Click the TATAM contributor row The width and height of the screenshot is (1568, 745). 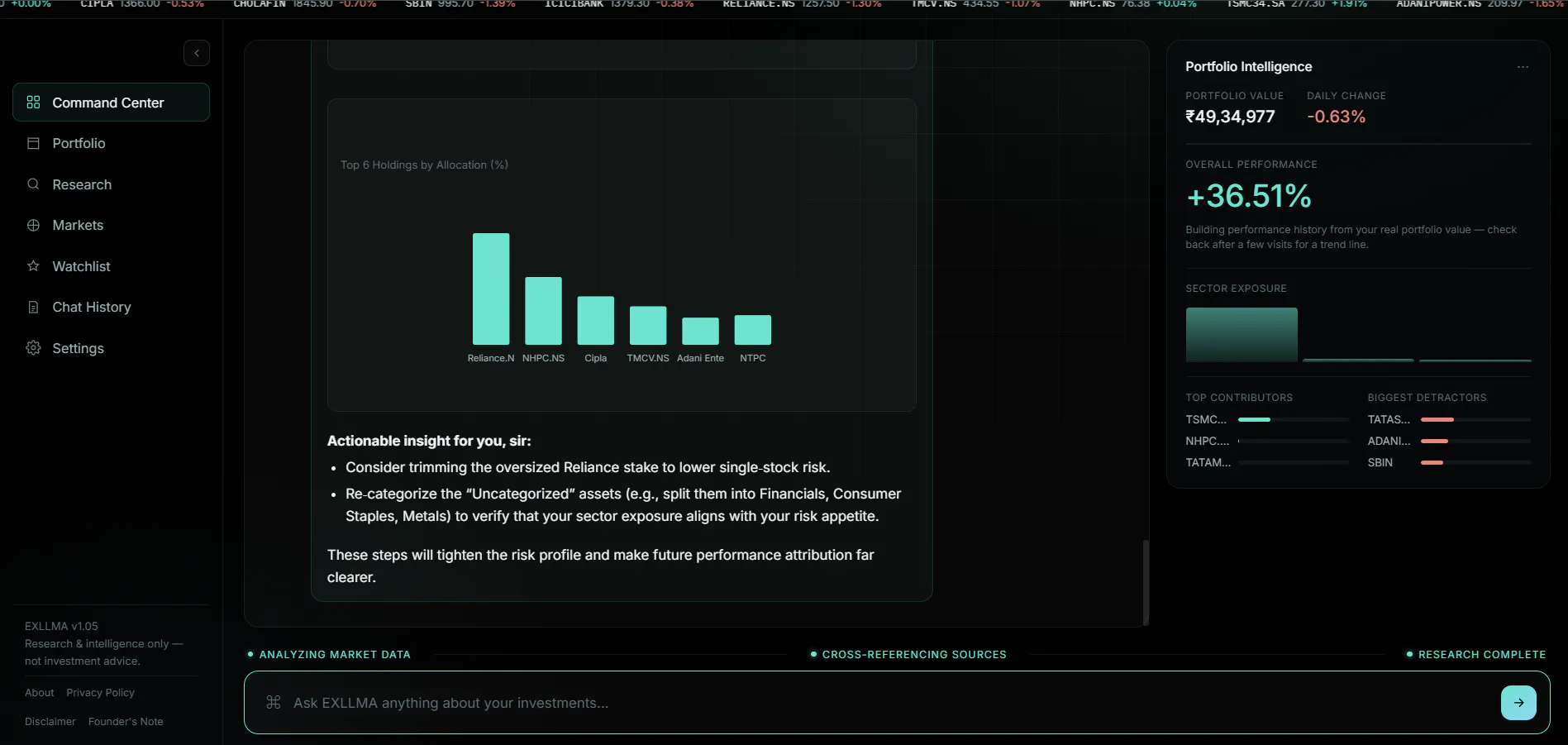tap(1267, 463)
